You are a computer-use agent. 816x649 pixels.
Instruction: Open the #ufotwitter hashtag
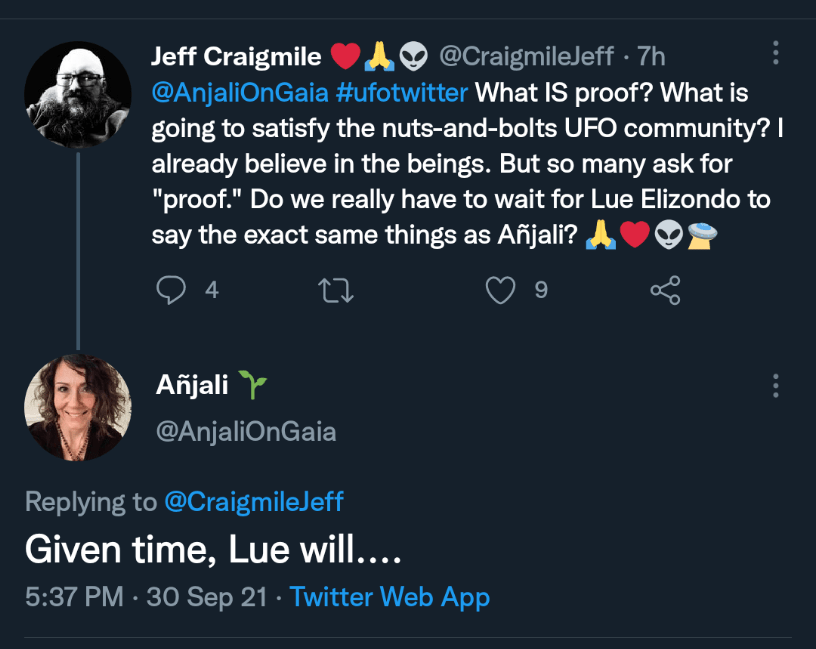pos(402,93)
